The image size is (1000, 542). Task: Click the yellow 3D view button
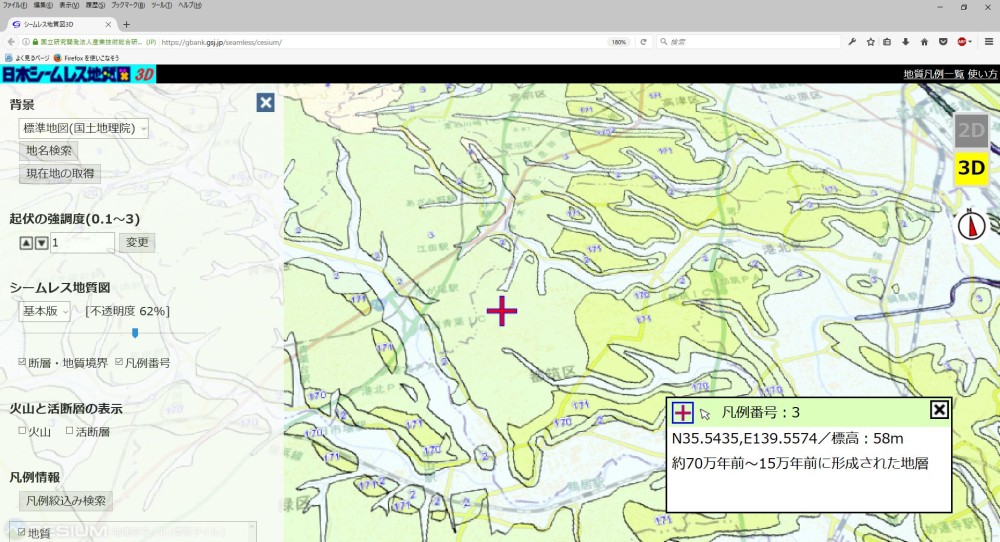tap(971, 168)
